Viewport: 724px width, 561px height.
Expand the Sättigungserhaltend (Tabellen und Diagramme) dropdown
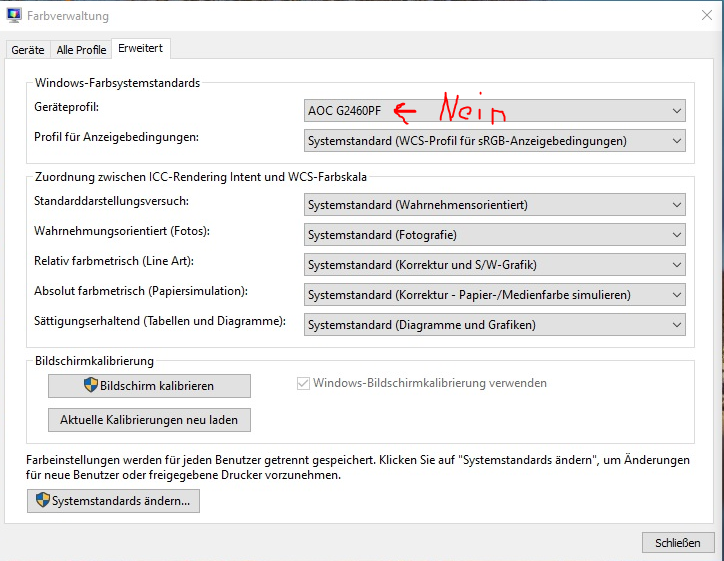(495, 325)
